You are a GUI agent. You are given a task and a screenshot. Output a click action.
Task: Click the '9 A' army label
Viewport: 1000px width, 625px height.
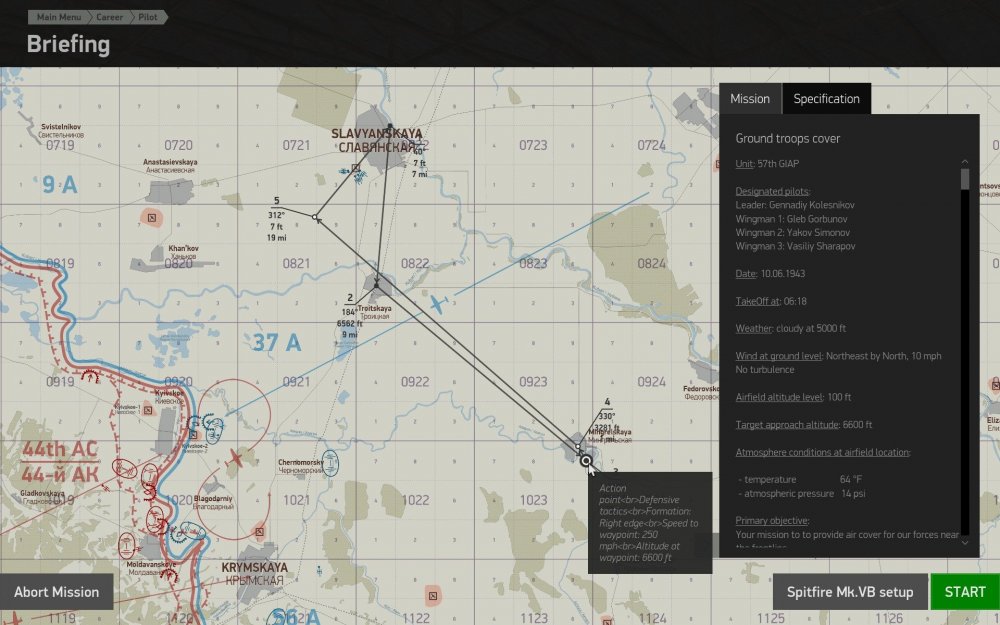(x=60, y=185)
